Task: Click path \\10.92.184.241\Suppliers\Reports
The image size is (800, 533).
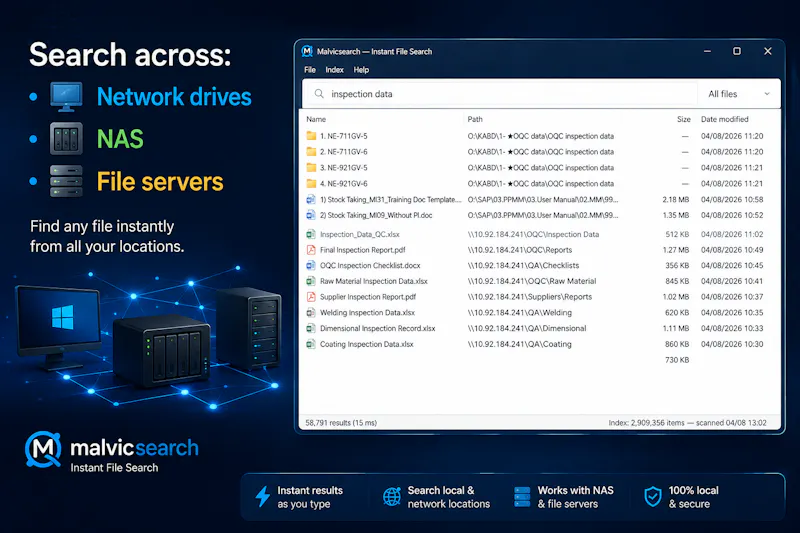Action: [530, 297]
